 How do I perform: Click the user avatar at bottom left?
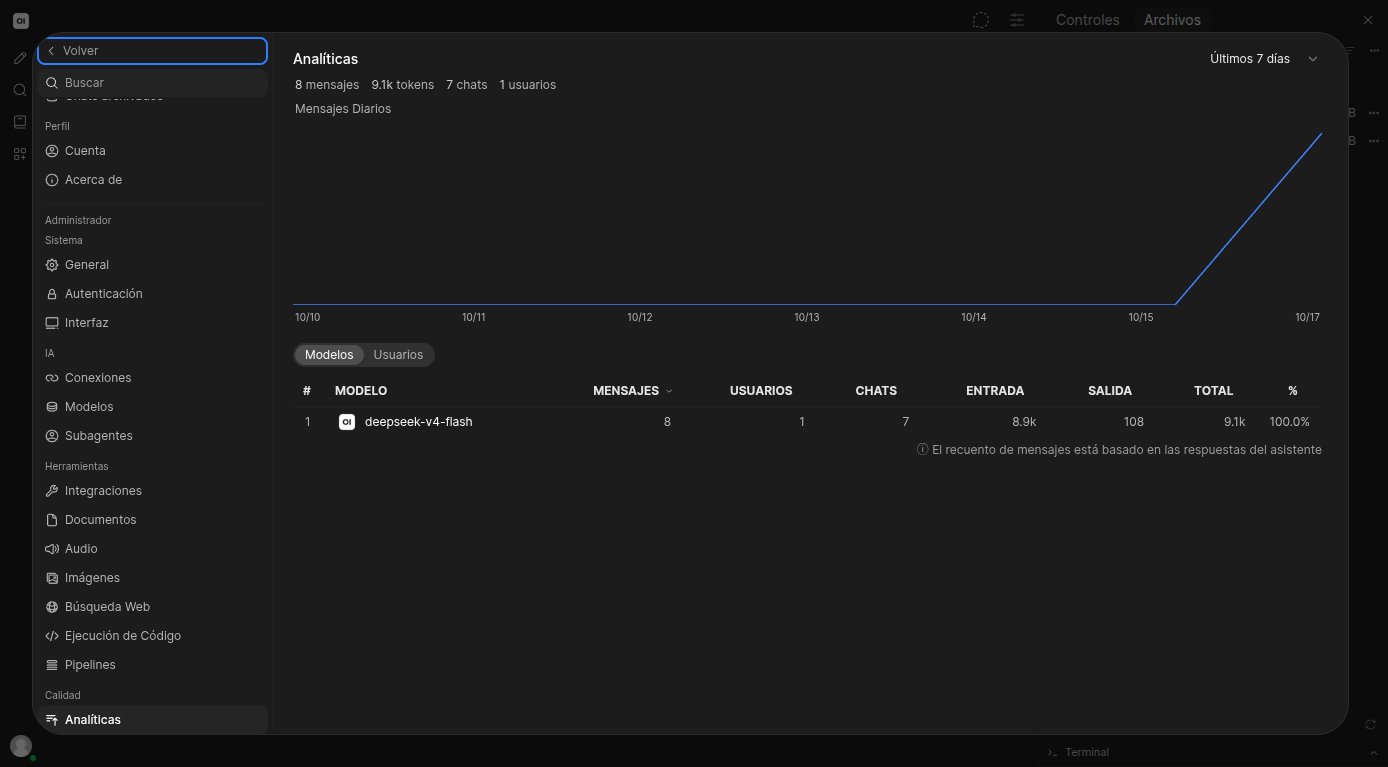(x=20, y=746)
